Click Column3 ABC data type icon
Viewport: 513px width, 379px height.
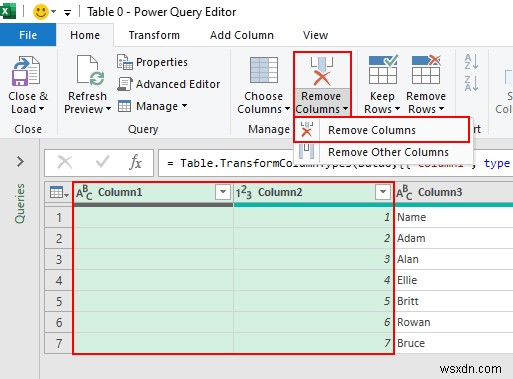[x=404, y=193]
